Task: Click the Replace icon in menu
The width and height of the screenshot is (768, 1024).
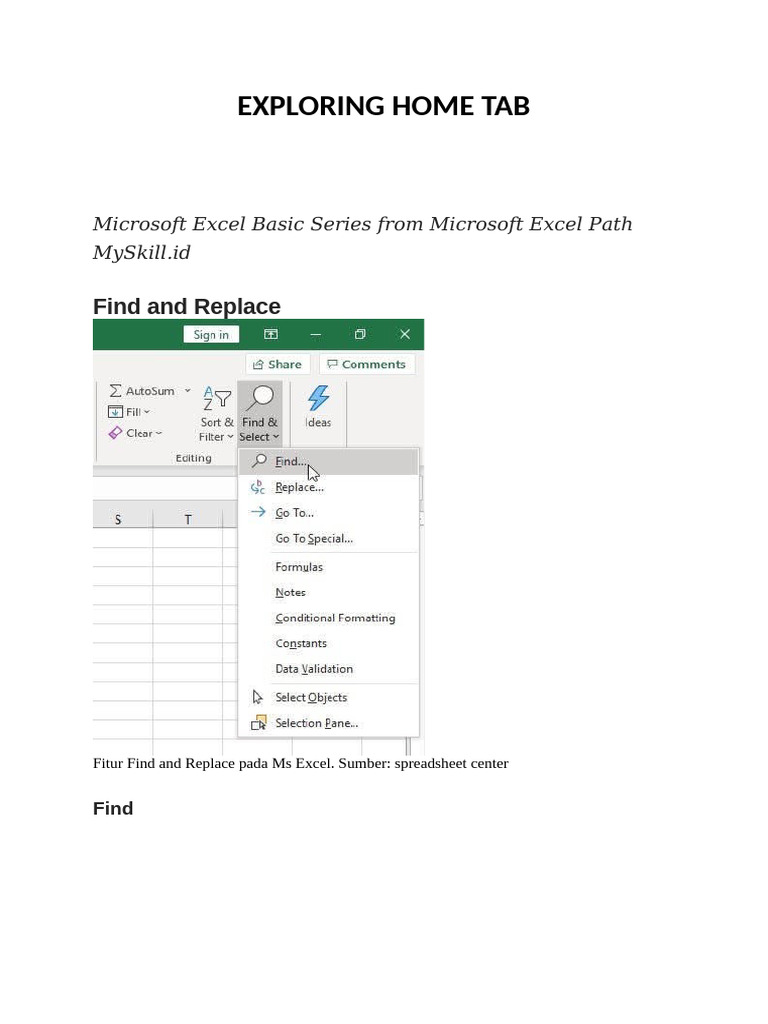Action: point(258,487)
